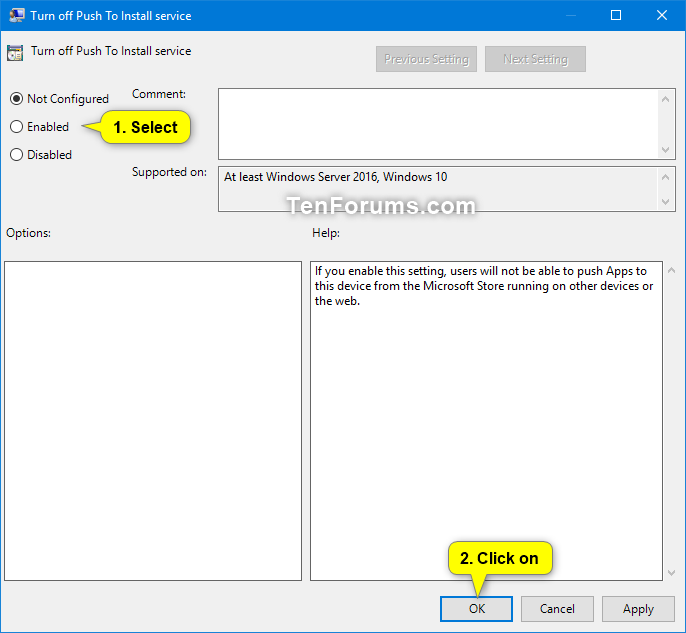Click inside the Comment text box
The width and height of the screenshot is (686, 633).
click(438, 124)
